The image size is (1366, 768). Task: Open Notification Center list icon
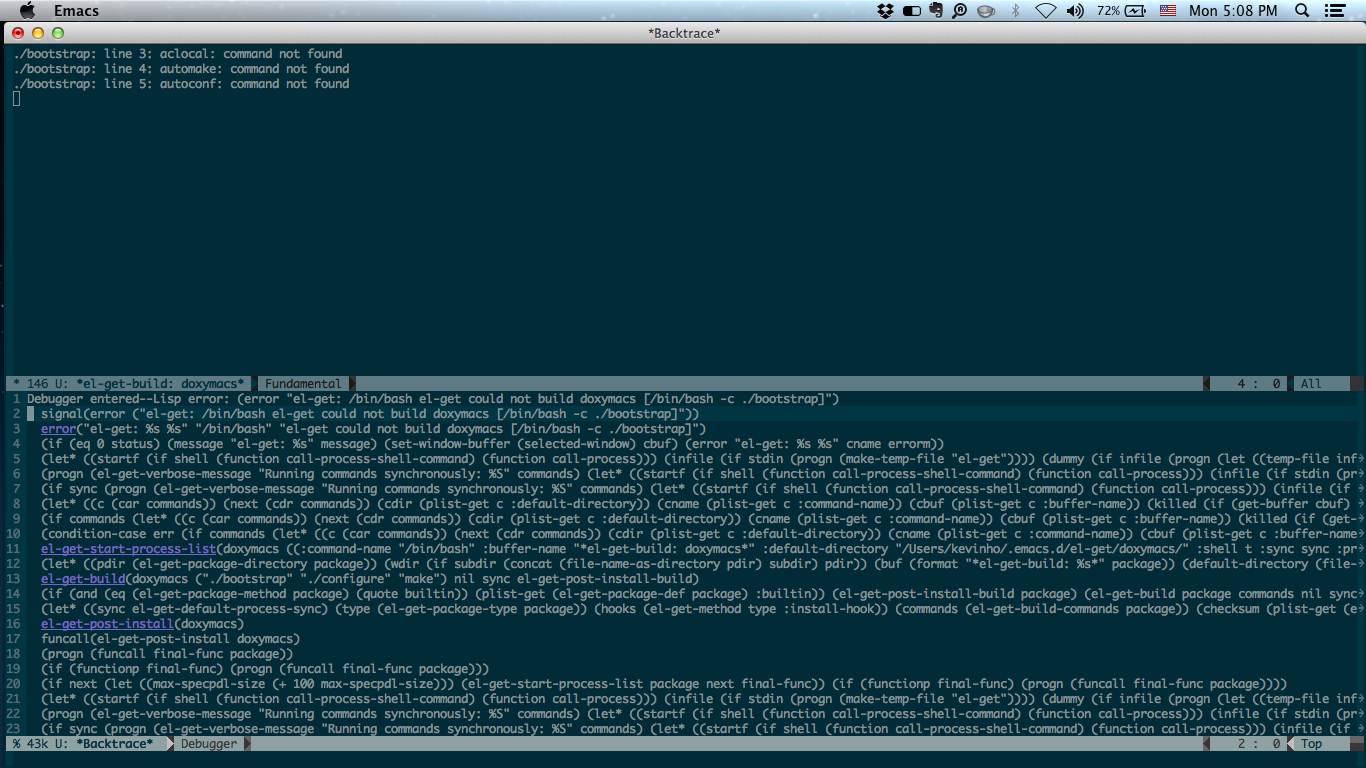[1336, 10]
